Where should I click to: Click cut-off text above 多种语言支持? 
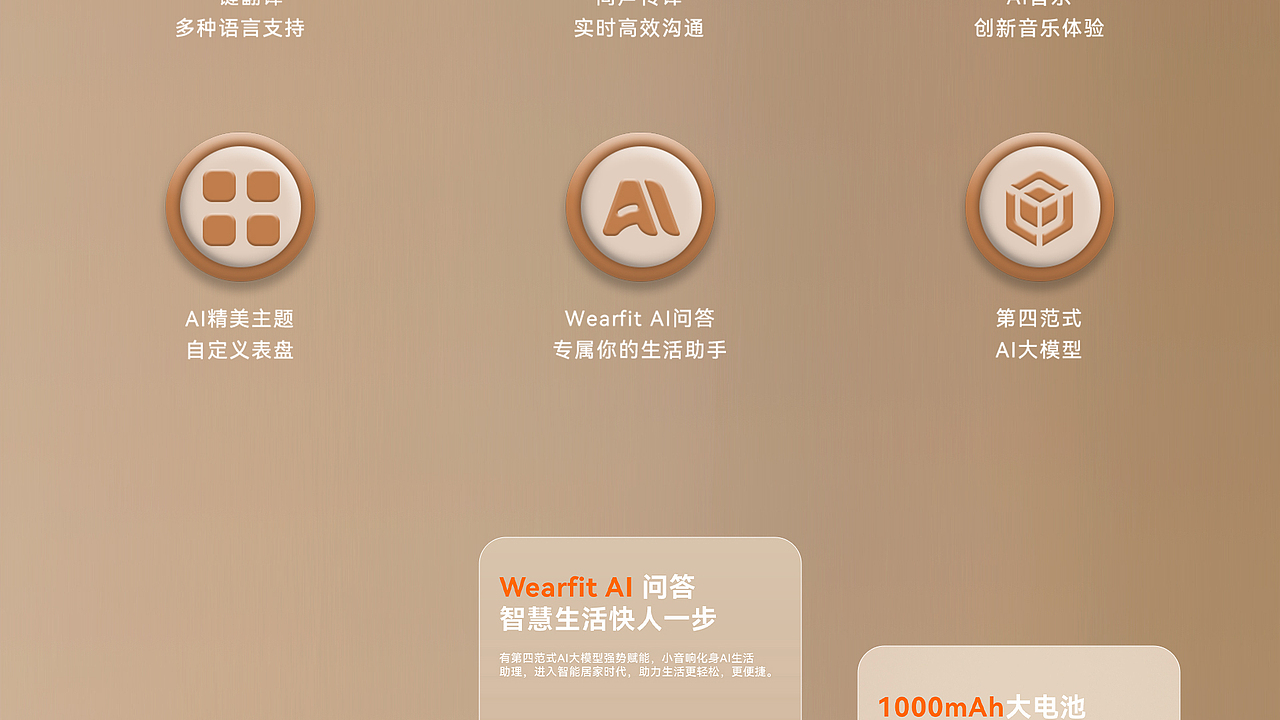(240, 3)
